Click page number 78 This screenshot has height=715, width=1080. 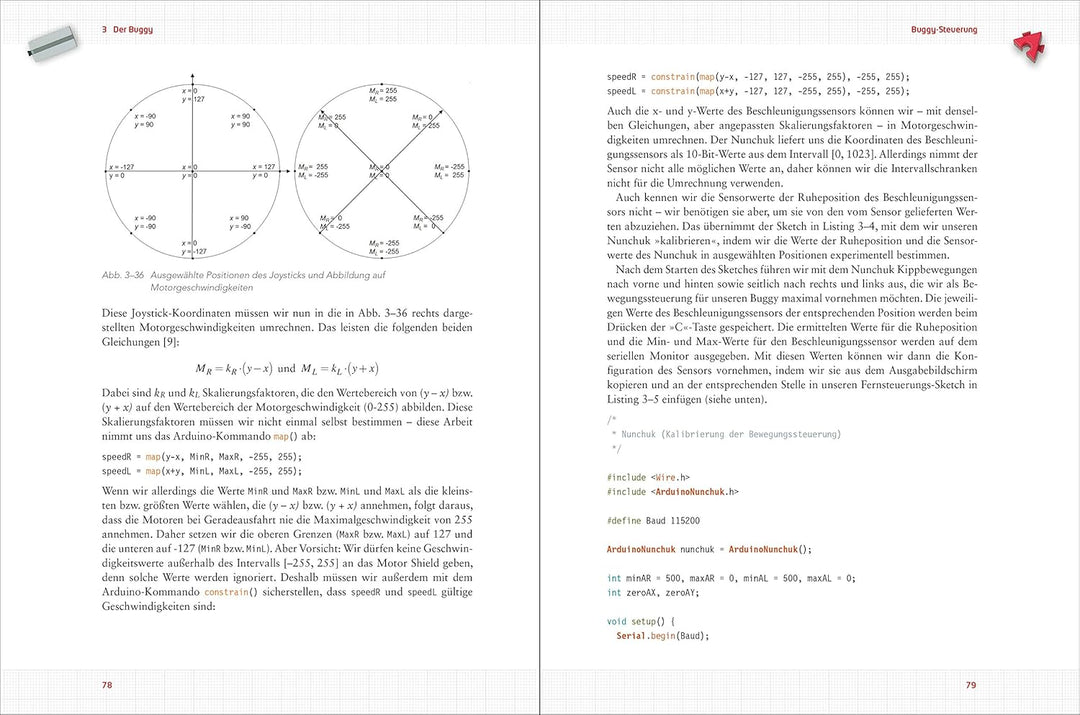(107, 685)
